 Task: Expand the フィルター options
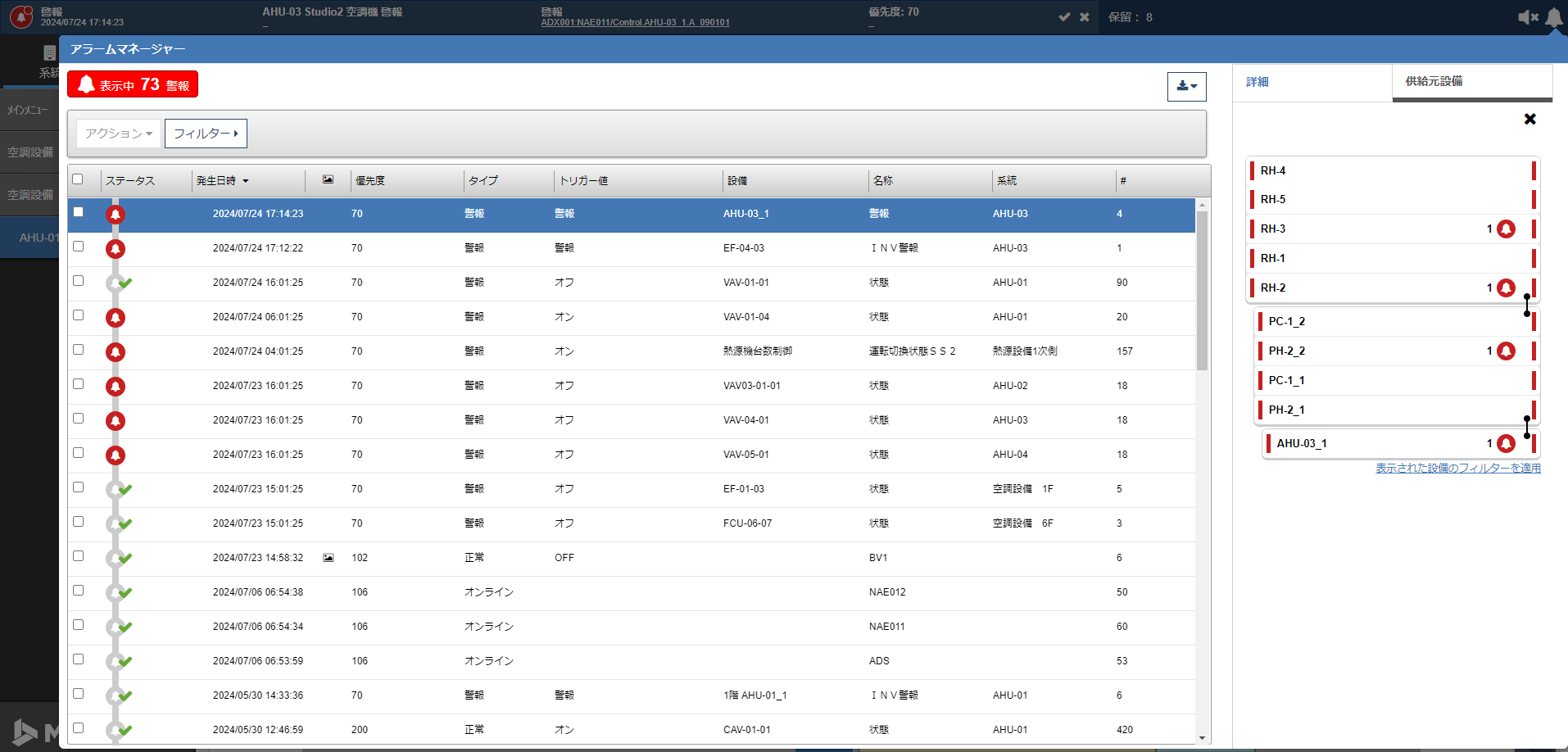[x=206, y=134]
